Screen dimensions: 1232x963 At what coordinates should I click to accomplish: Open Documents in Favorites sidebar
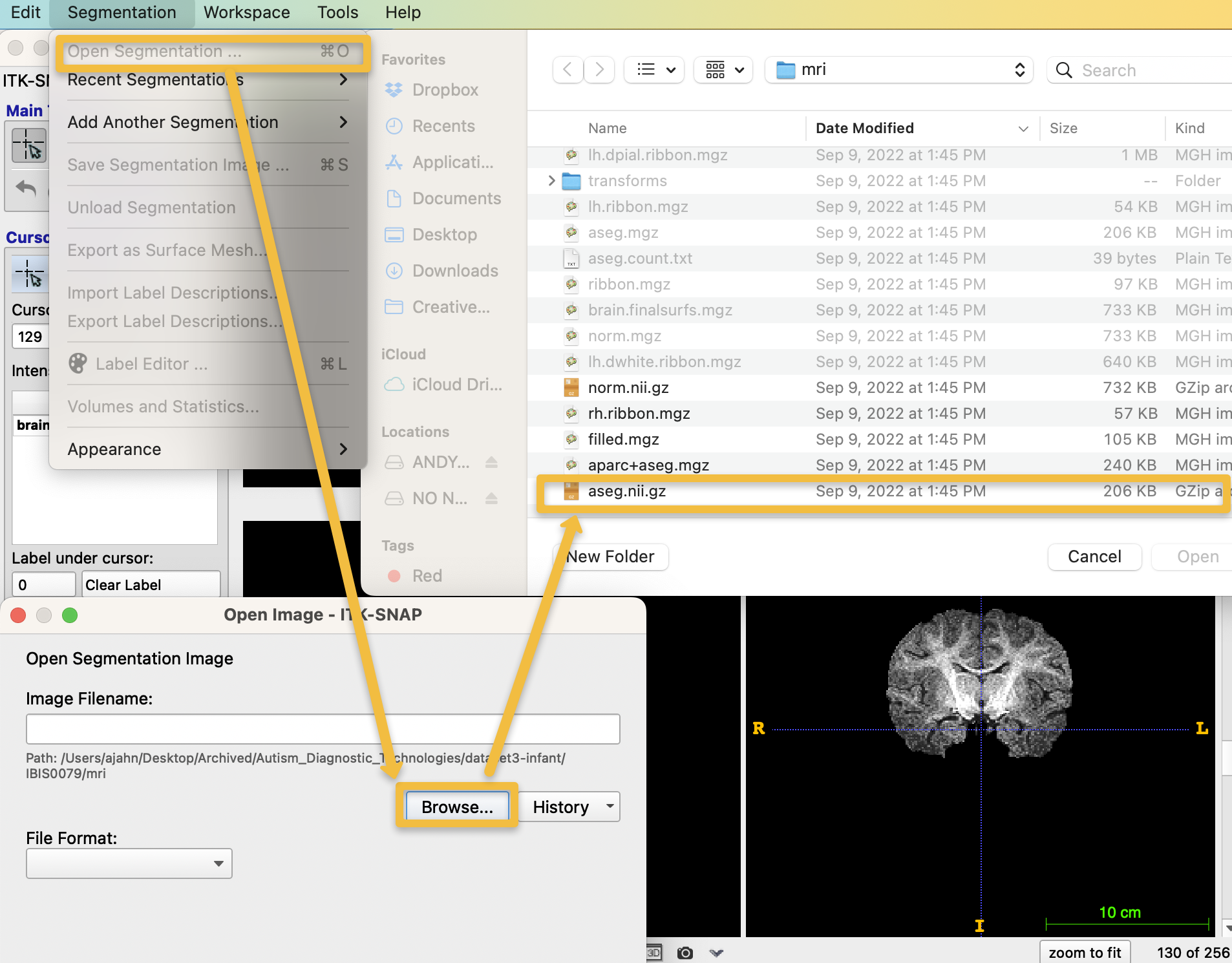pos(443,198)
